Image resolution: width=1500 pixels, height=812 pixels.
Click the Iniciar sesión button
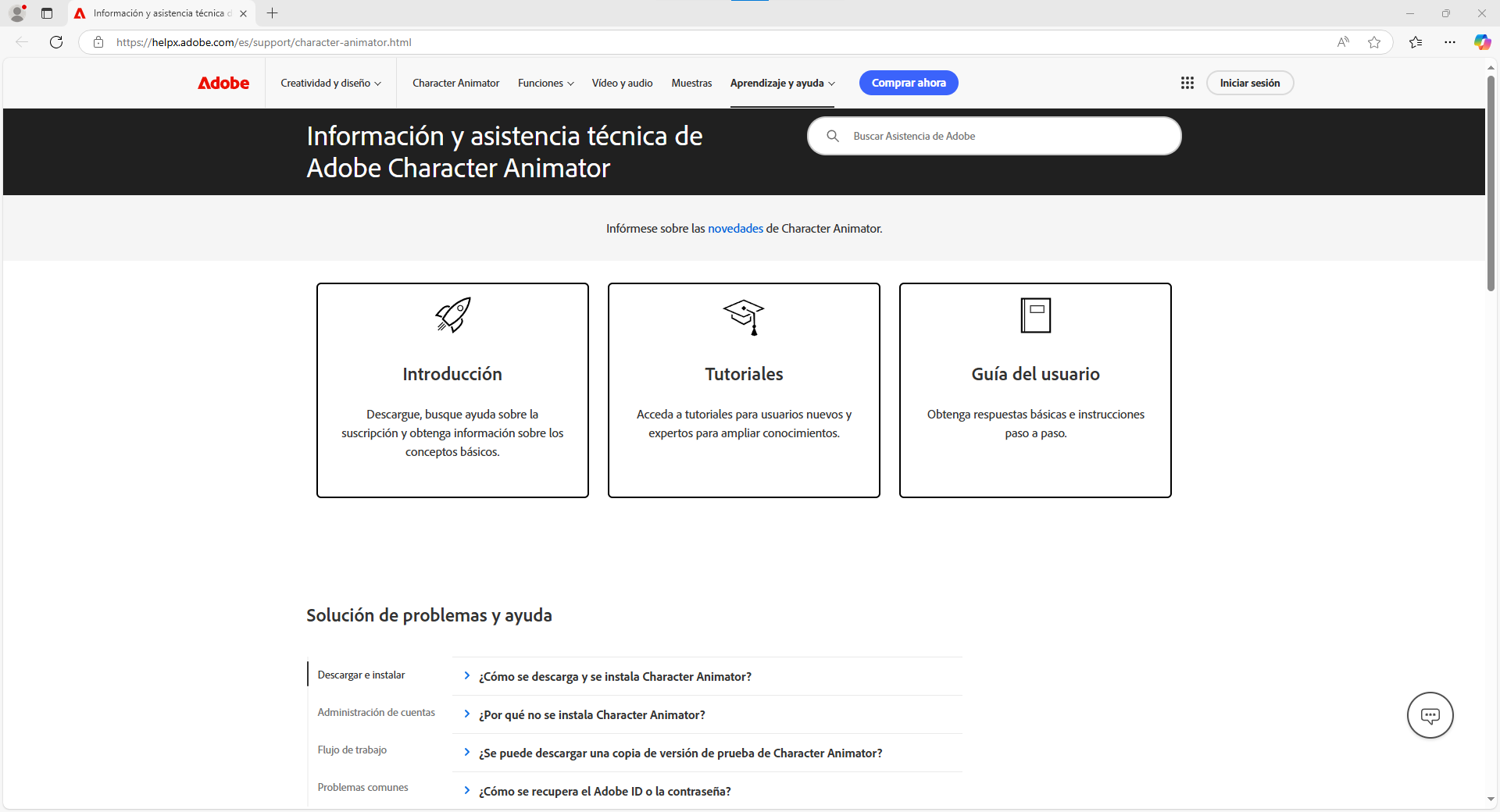pyautogui.click(x=1250, y=83)
